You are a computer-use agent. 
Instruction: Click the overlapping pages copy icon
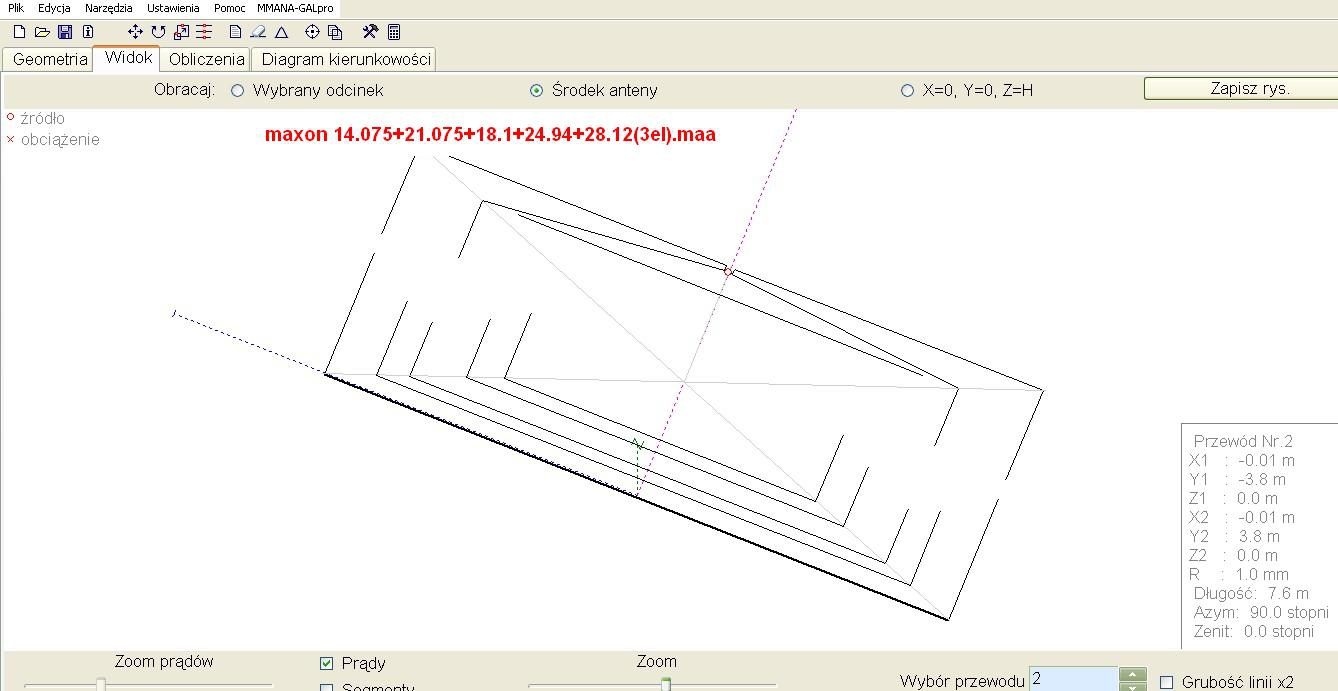coord(335,32)
